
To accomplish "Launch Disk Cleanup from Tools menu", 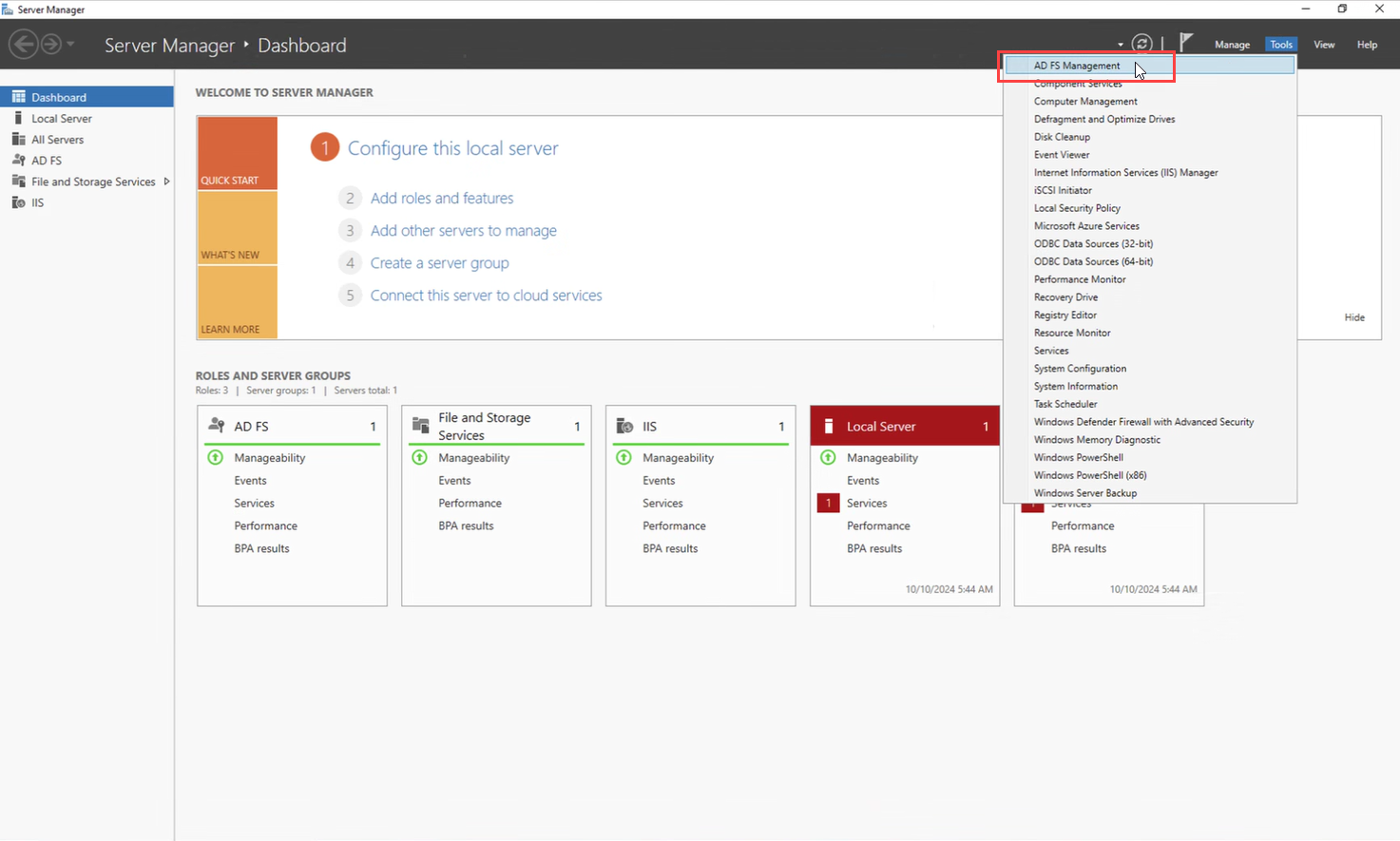I will 1150,137.
